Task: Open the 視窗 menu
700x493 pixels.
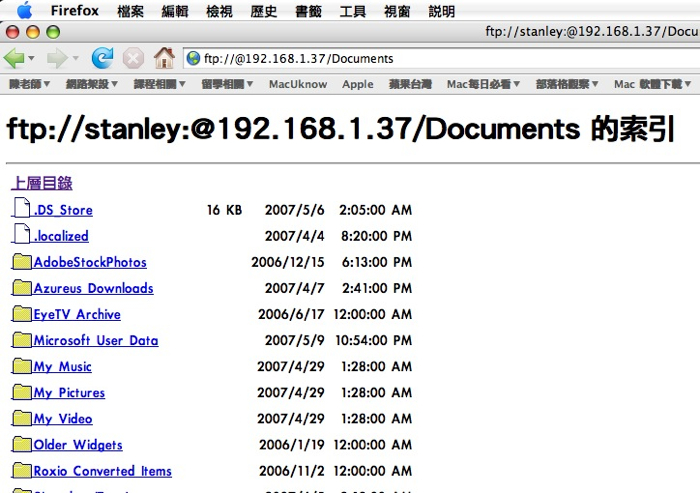Action: point(397,11)
